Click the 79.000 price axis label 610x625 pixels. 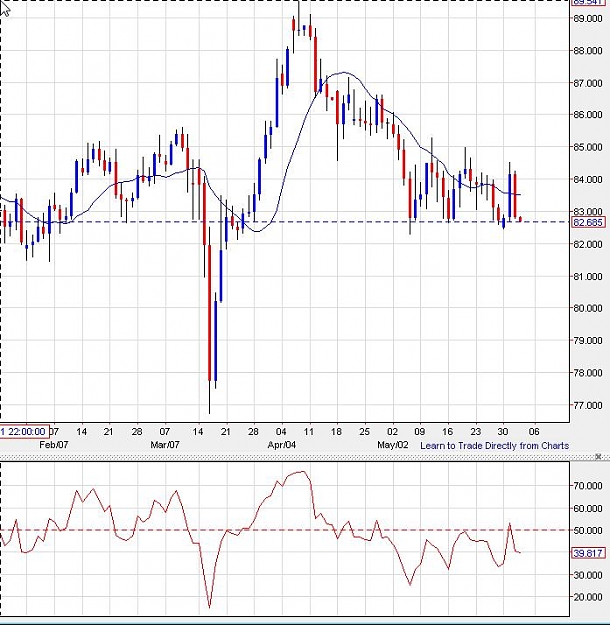(x=588, y=340)
